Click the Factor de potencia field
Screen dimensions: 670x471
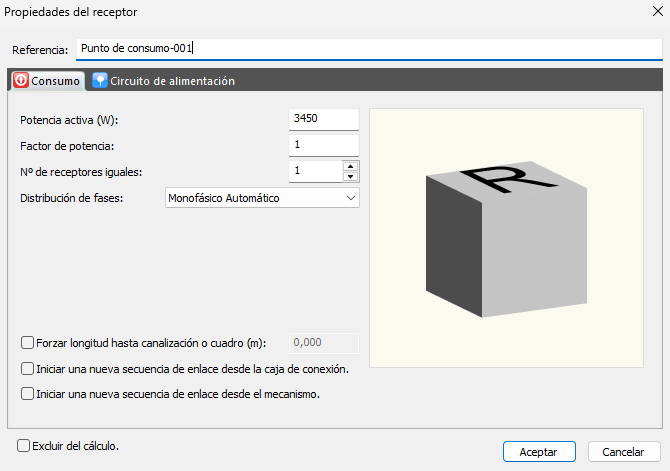tap(323, 146)
